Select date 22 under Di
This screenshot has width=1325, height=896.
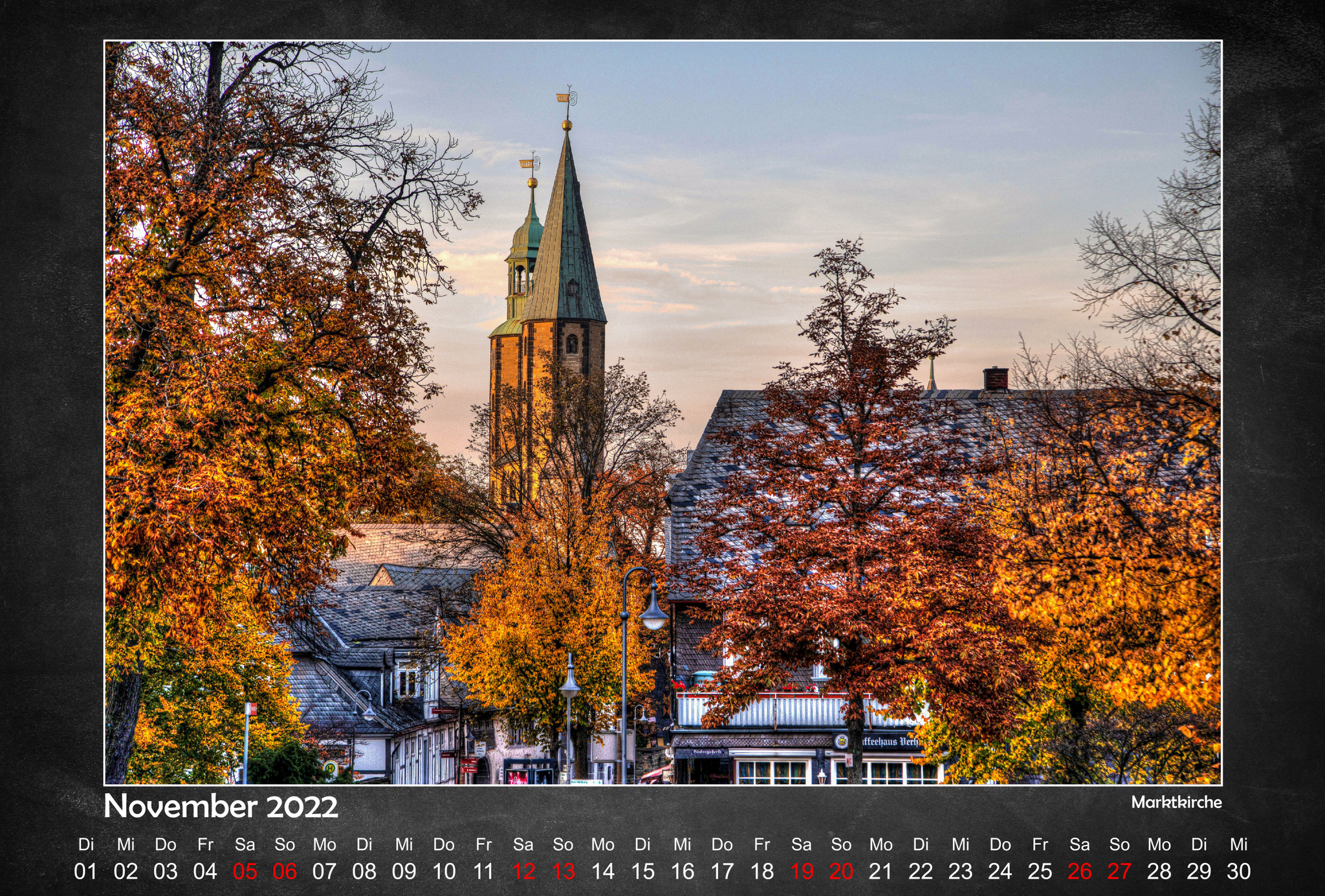(921, 871)
